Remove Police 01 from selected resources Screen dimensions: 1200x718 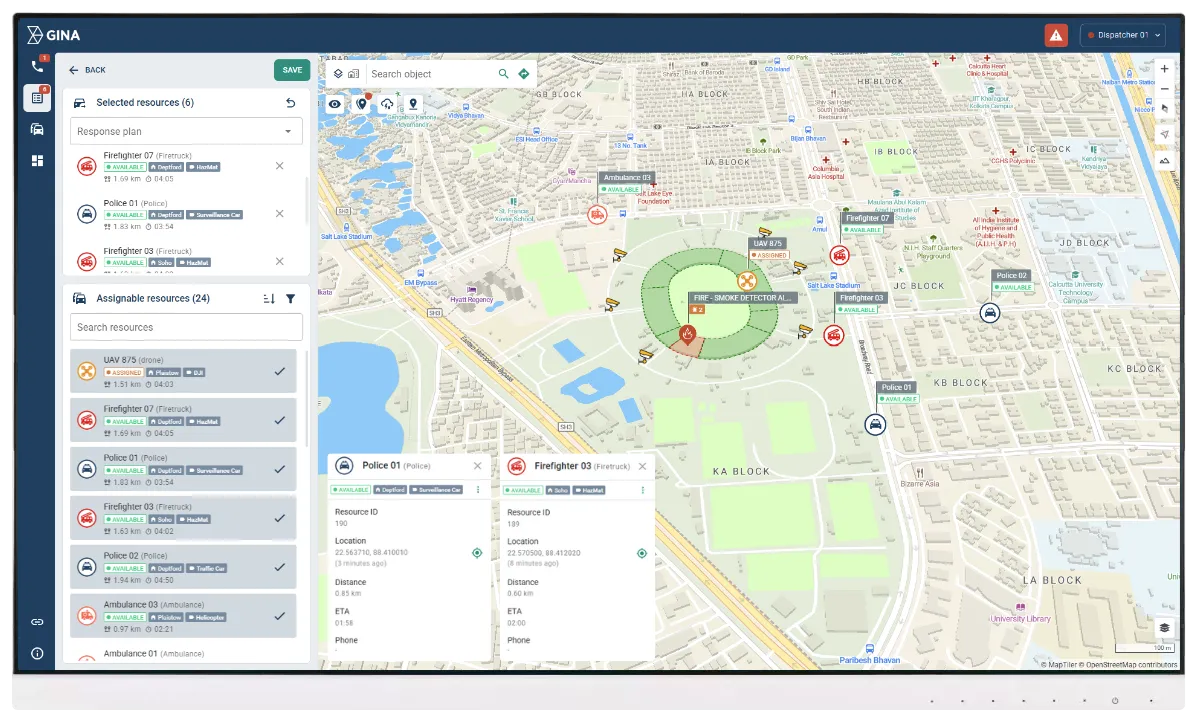pyautogui.click(x=279, y=213)
